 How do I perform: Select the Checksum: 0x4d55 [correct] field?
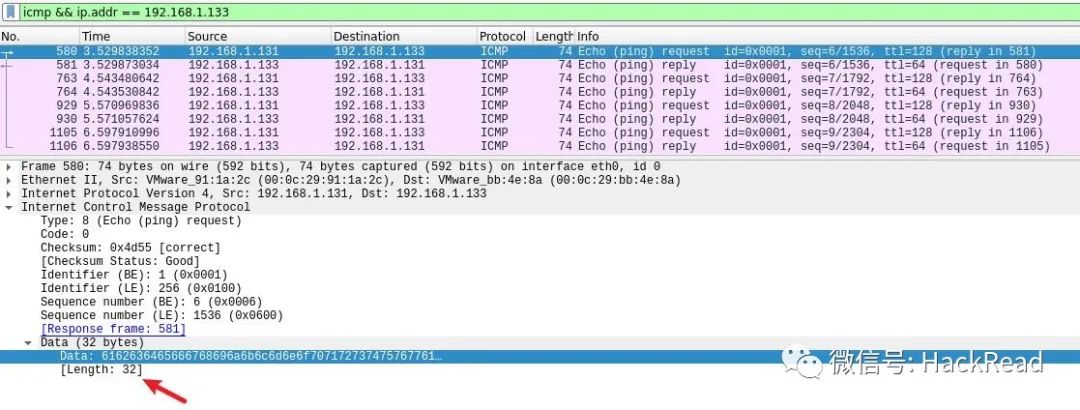pos(131,248)
